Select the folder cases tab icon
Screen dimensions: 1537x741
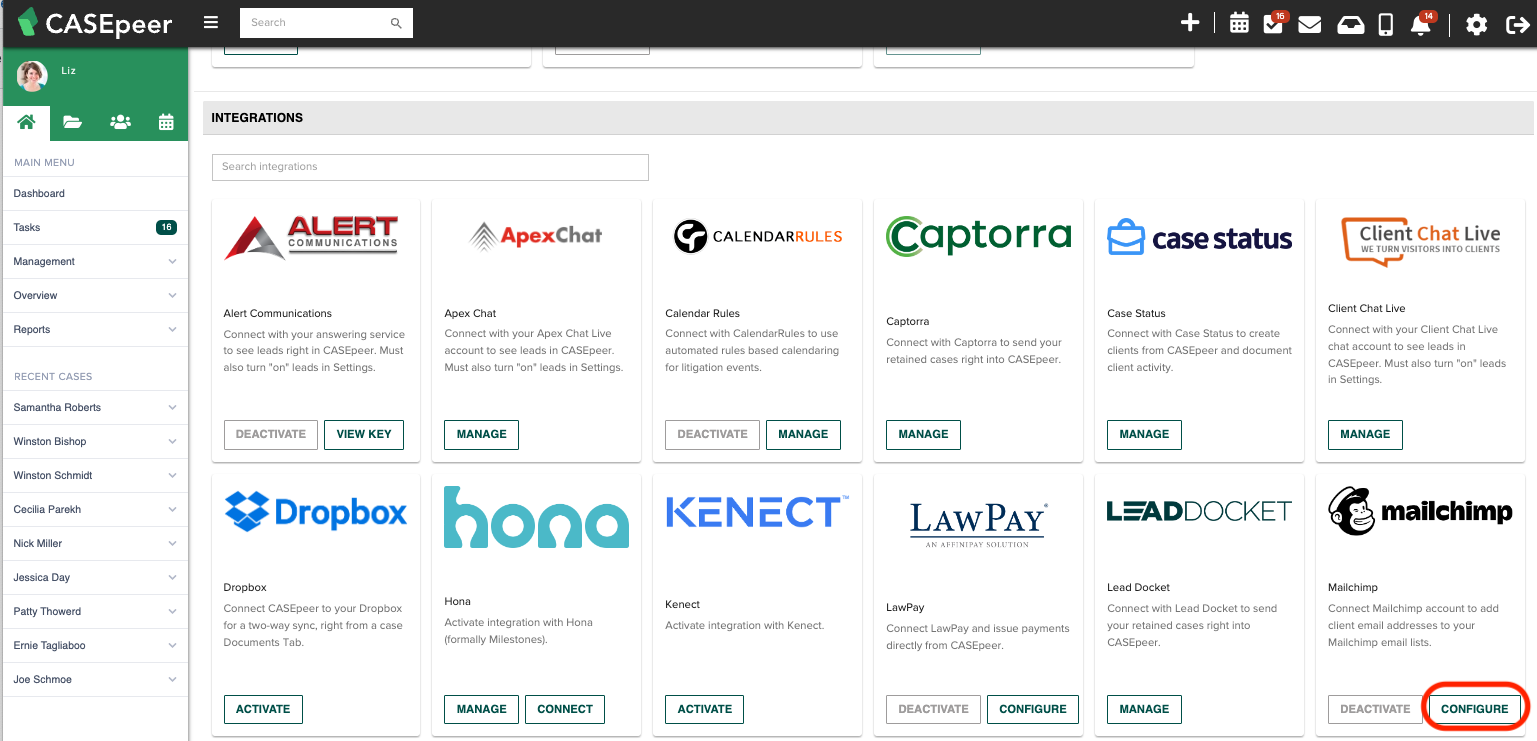click(x=72, y=122)
